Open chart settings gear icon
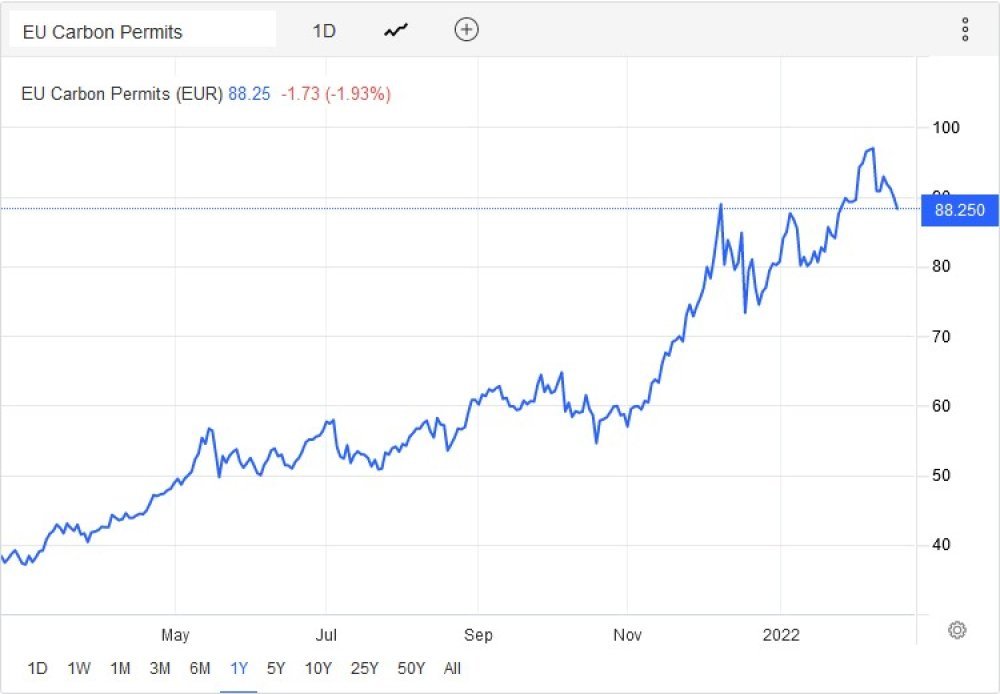1000x694 pixels. click(x=957, y=629)
